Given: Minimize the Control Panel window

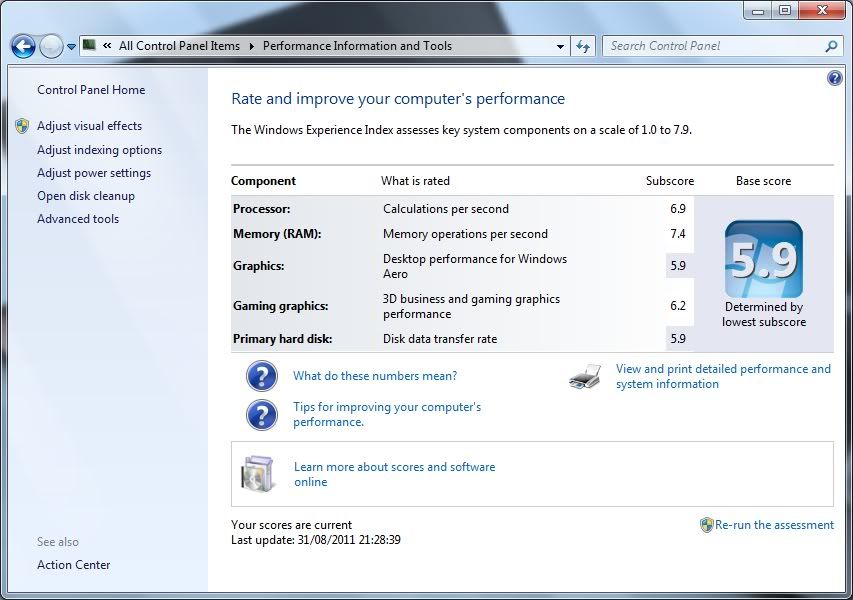Looking at the screenshot, I should click(758, 10).
